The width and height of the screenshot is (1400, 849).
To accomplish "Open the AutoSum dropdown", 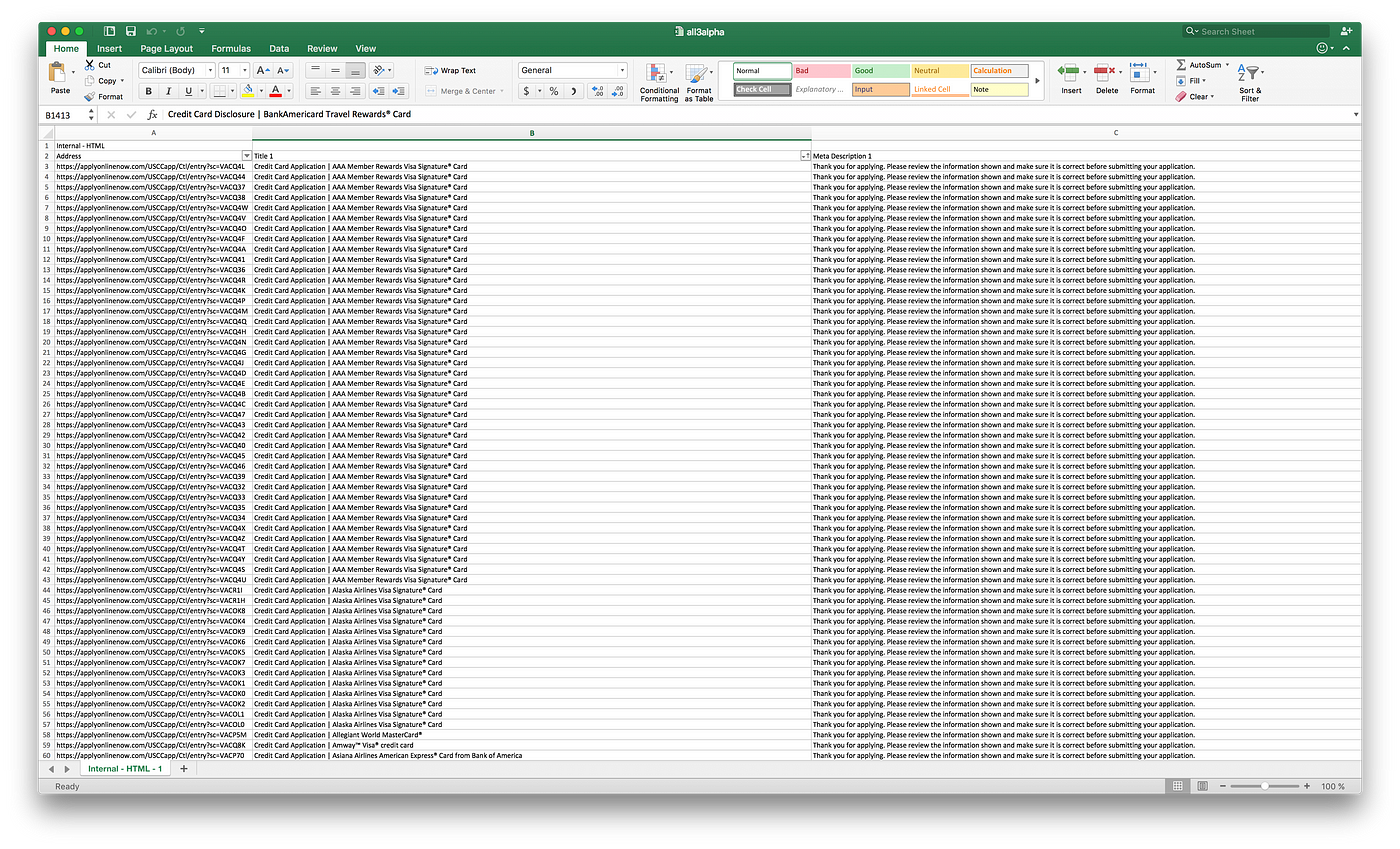I will coord(1229,65).
